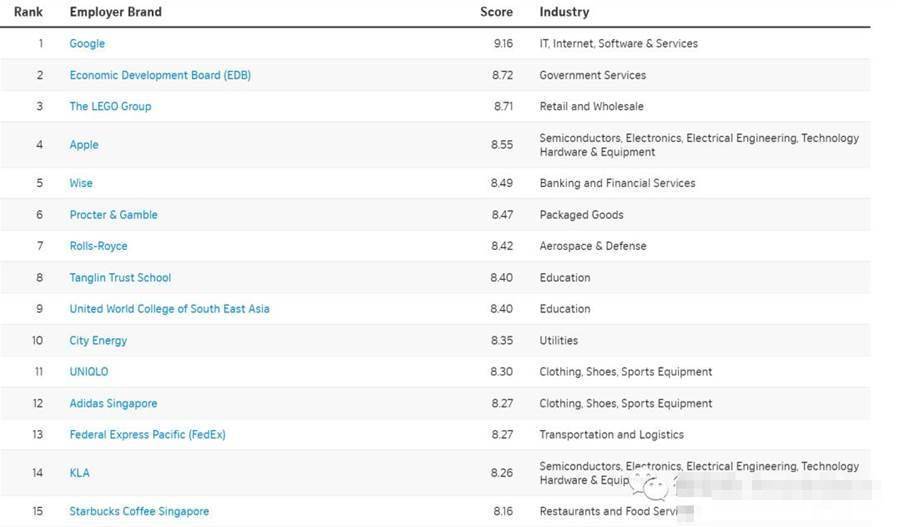This screenshot has height=527, width=900.
Task: Click score 8.27 in Adidas Singapore row
Action: pos(502,403)
